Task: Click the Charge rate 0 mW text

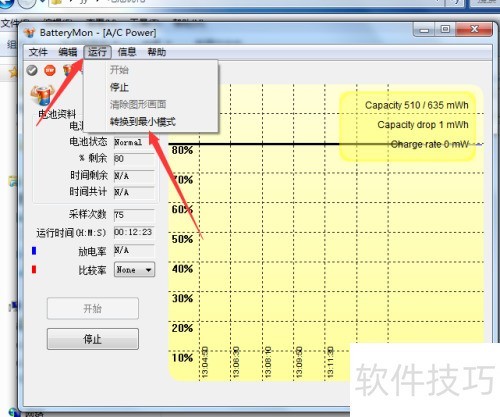Action: click(430, 144)
